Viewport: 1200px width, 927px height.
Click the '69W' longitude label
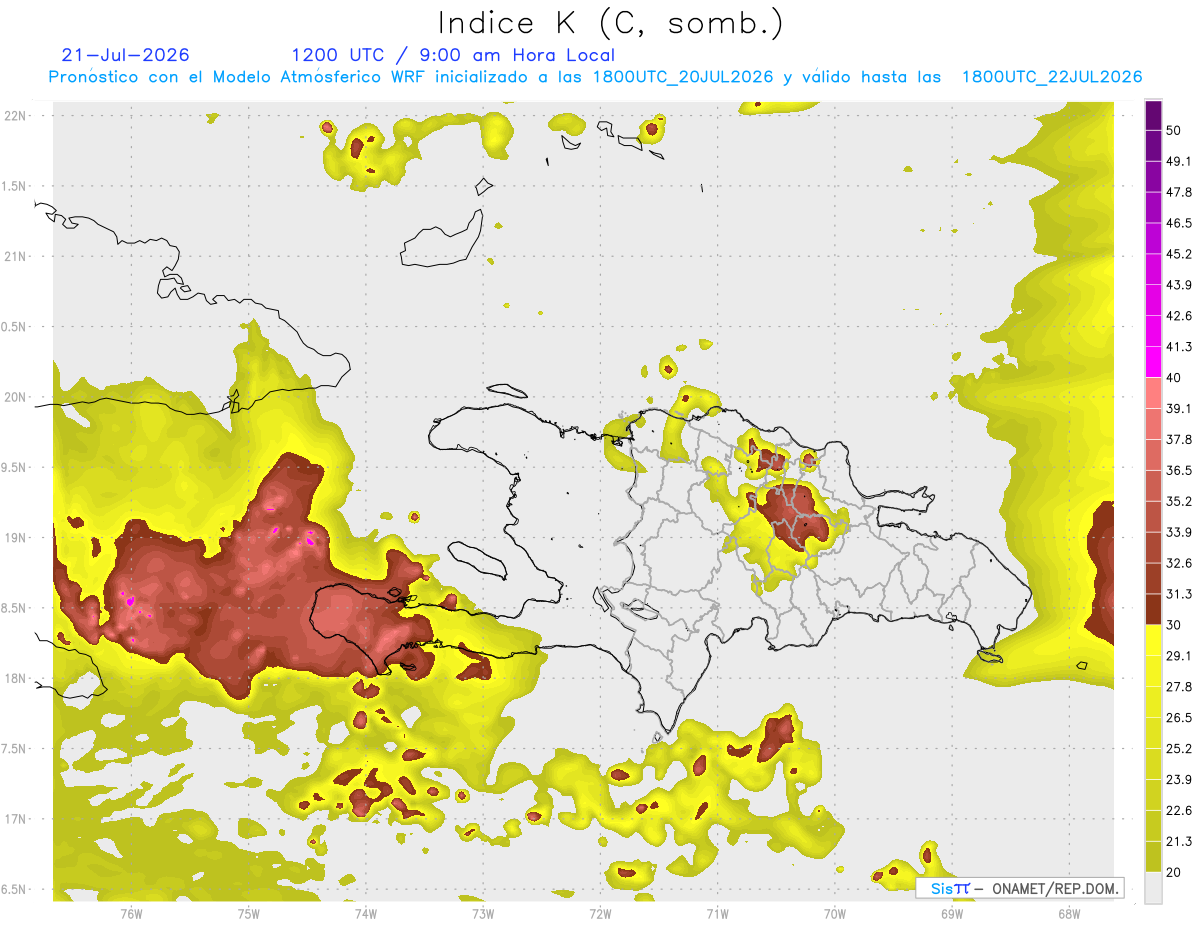coord(952,913)
